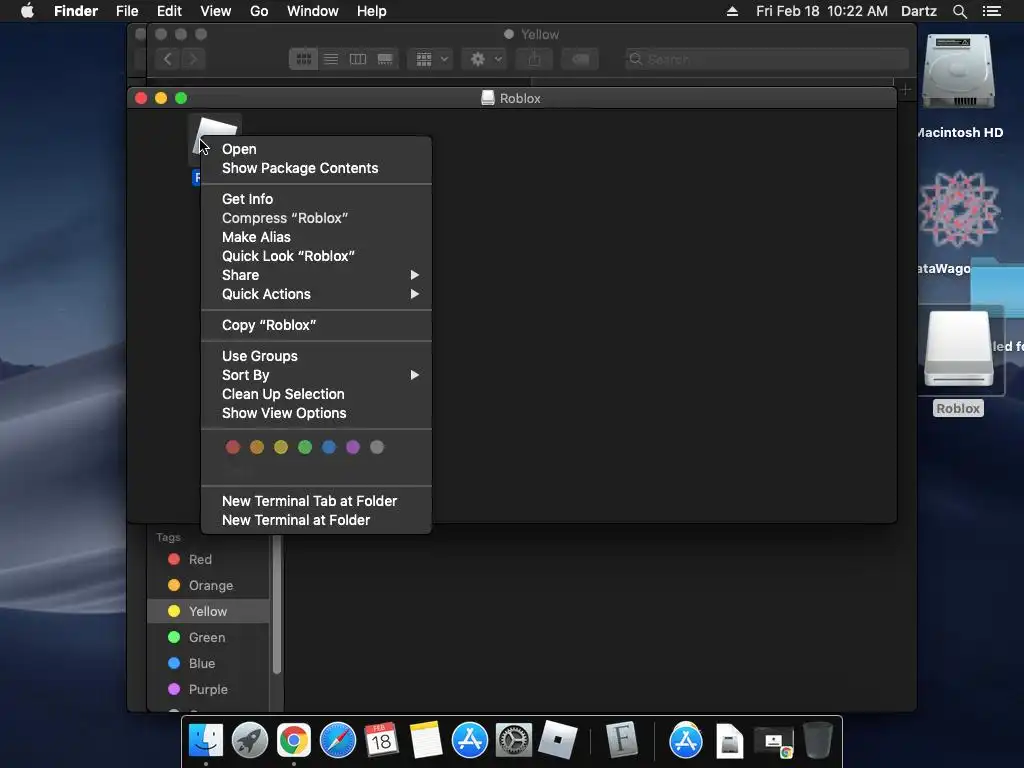Open Spotlight search in menu bar

tap(959, 11)
